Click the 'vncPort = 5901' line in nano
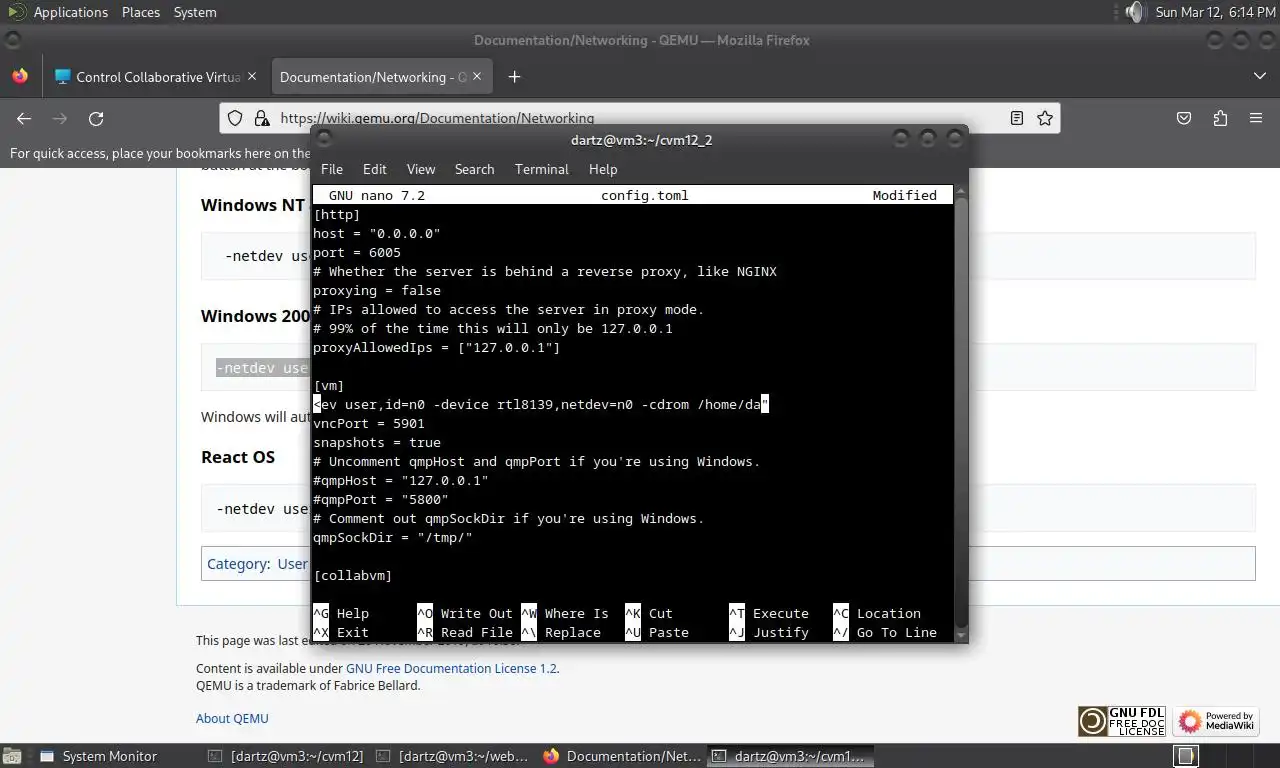1280x768 pixels. coord(369,423)
